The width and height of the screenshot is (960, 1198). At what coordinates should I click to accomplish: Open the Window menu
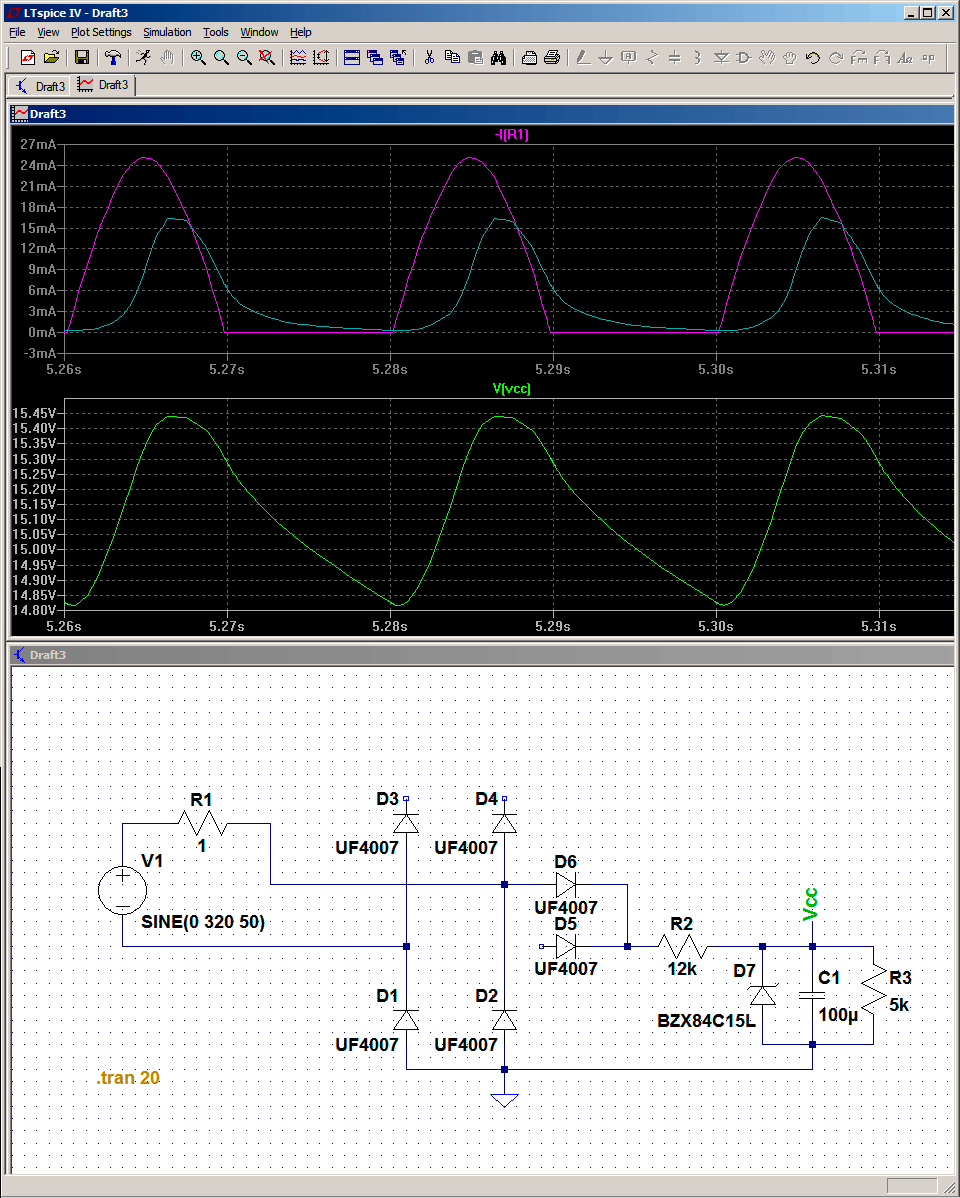pos(259,32)
